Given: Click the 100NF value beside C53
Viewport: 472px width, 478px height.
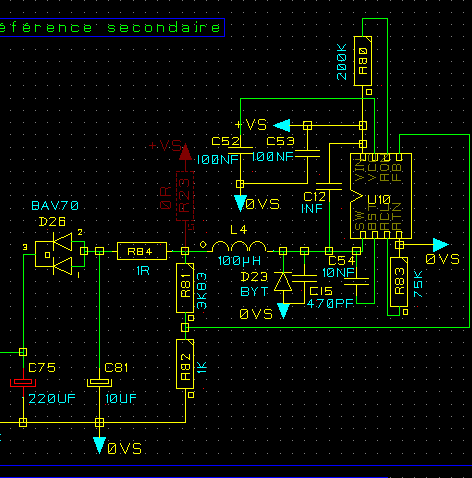Looking at the screenshot, I should (273, 157).
